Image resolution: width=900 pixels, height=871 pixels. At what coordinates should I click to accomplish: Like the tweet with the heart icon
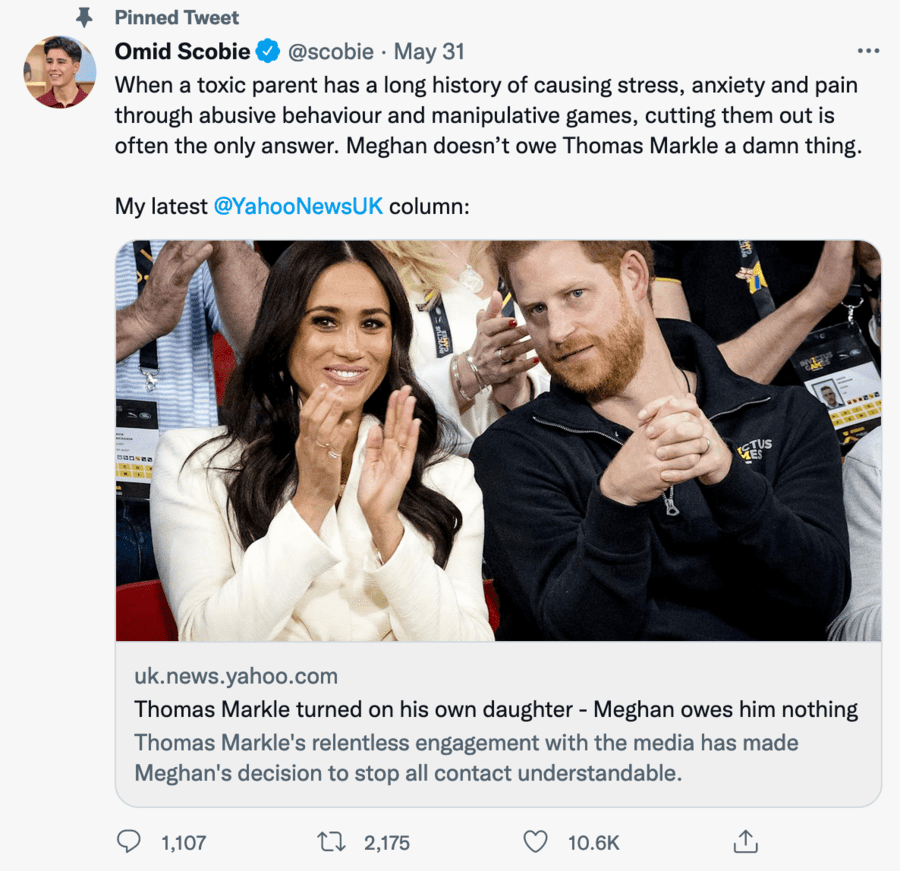pos(536,842)
